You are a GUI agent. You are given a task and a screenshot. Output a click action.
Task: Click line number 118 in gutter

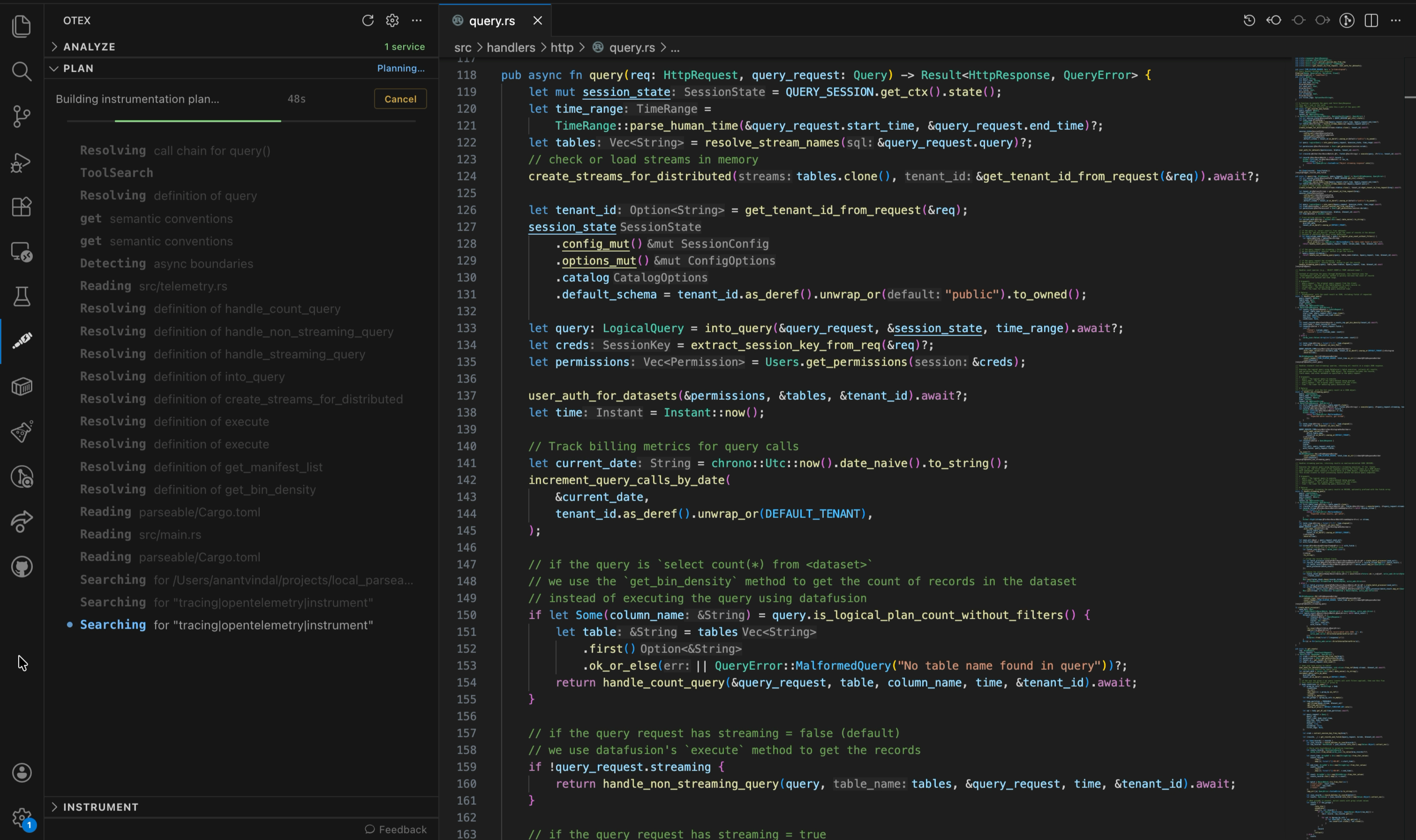click(467, 75)
